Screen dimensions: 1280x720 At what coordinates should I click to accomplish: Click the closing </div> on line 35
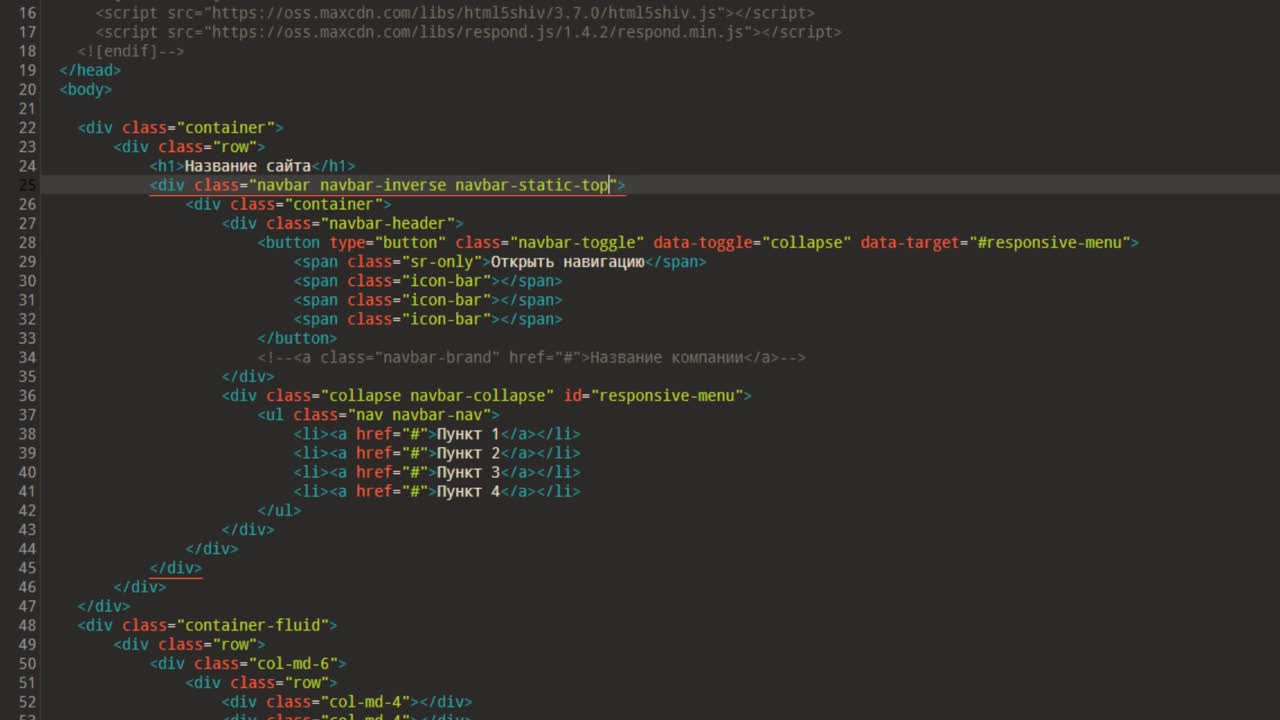248,376
